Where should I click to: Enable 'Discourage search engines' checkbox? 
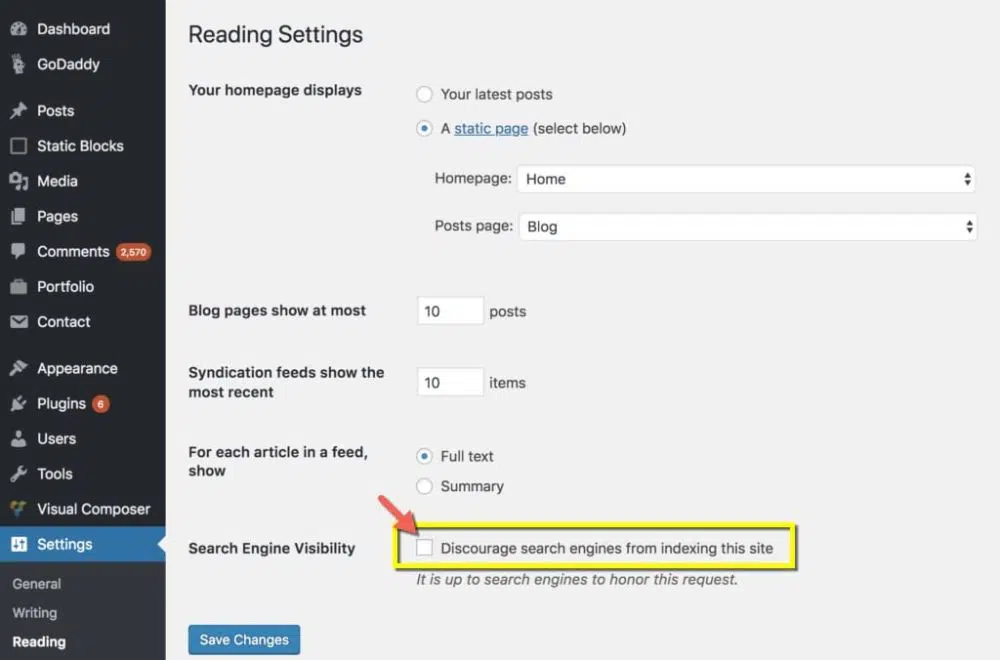pos(425,548)
